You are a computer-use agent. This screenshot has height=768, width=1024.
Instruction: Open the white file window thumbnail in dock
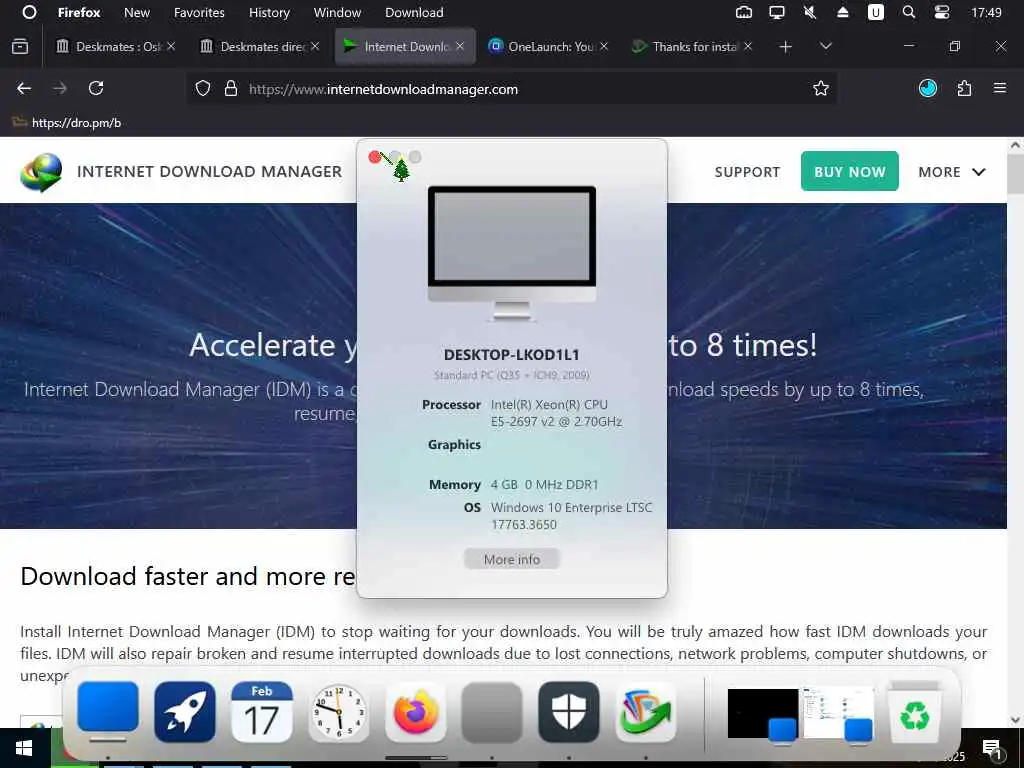coord(839,714)
